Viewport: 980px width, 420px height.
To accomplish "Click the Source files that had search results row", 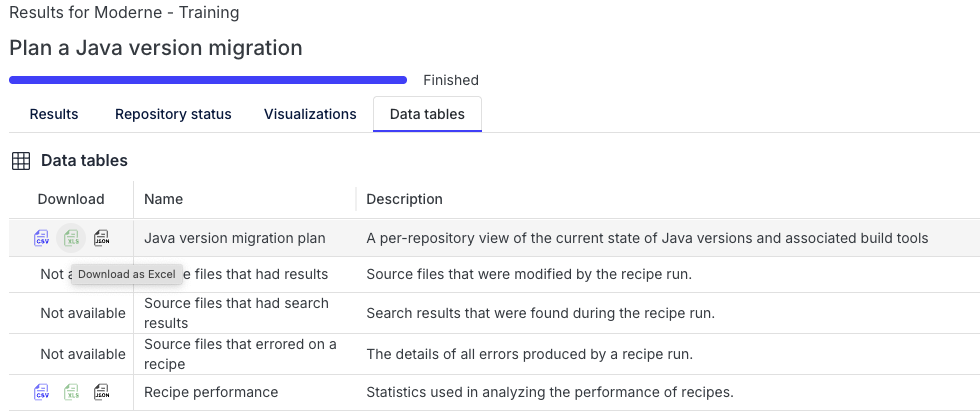I will coord(236,313).
